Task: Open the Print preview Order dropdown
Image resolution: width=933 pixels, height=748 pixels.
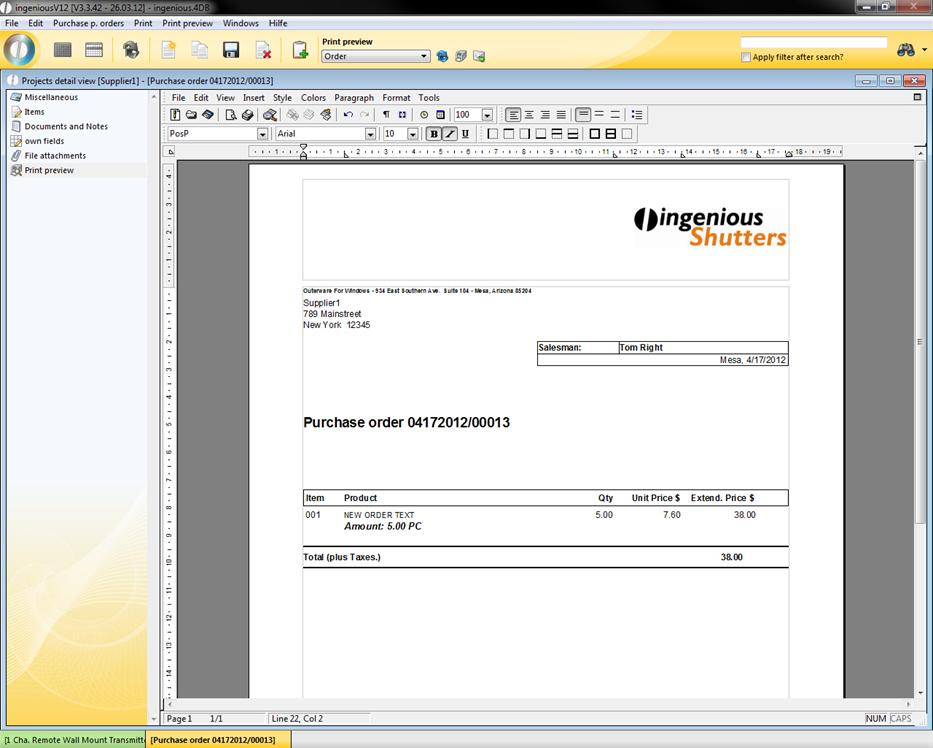Action: [x=424, y=57]
